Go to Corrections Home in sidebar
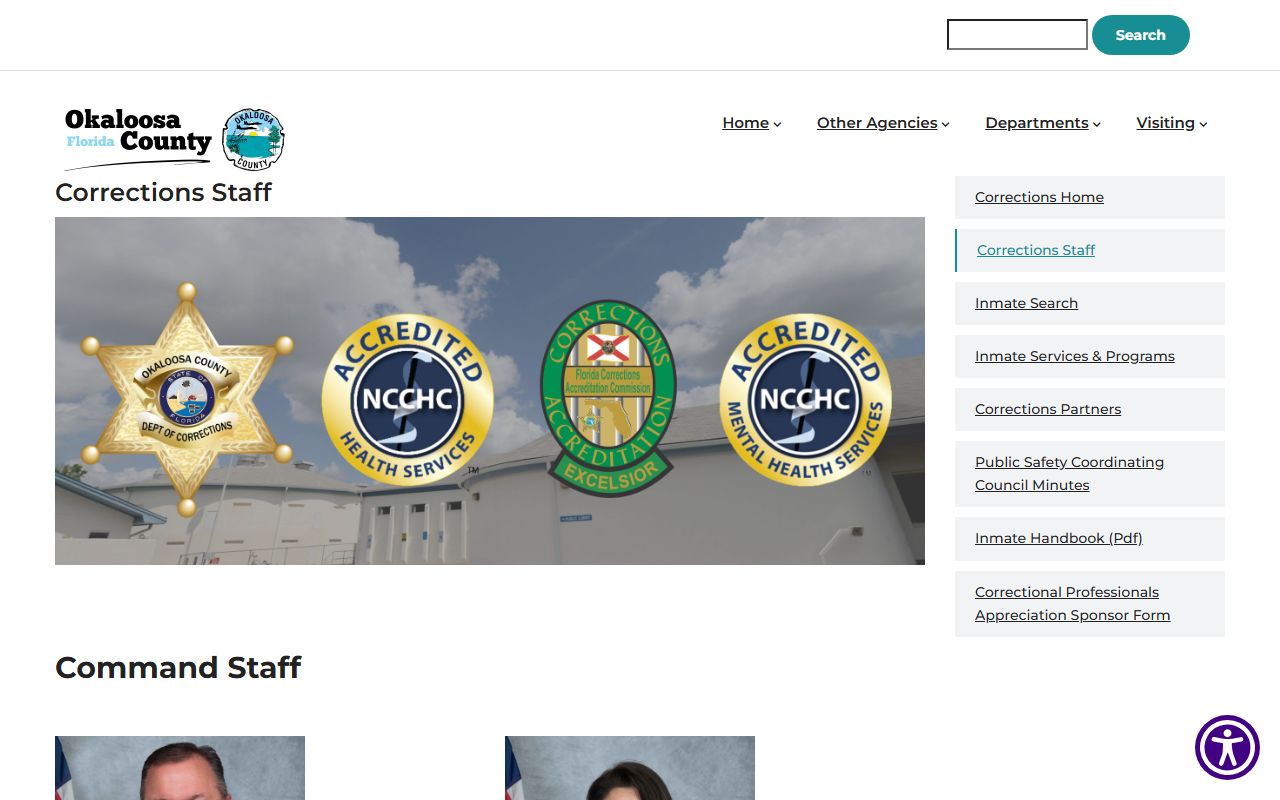Screen dimensions: 1280x800 pyautogui.click(x=1039, y=197)
